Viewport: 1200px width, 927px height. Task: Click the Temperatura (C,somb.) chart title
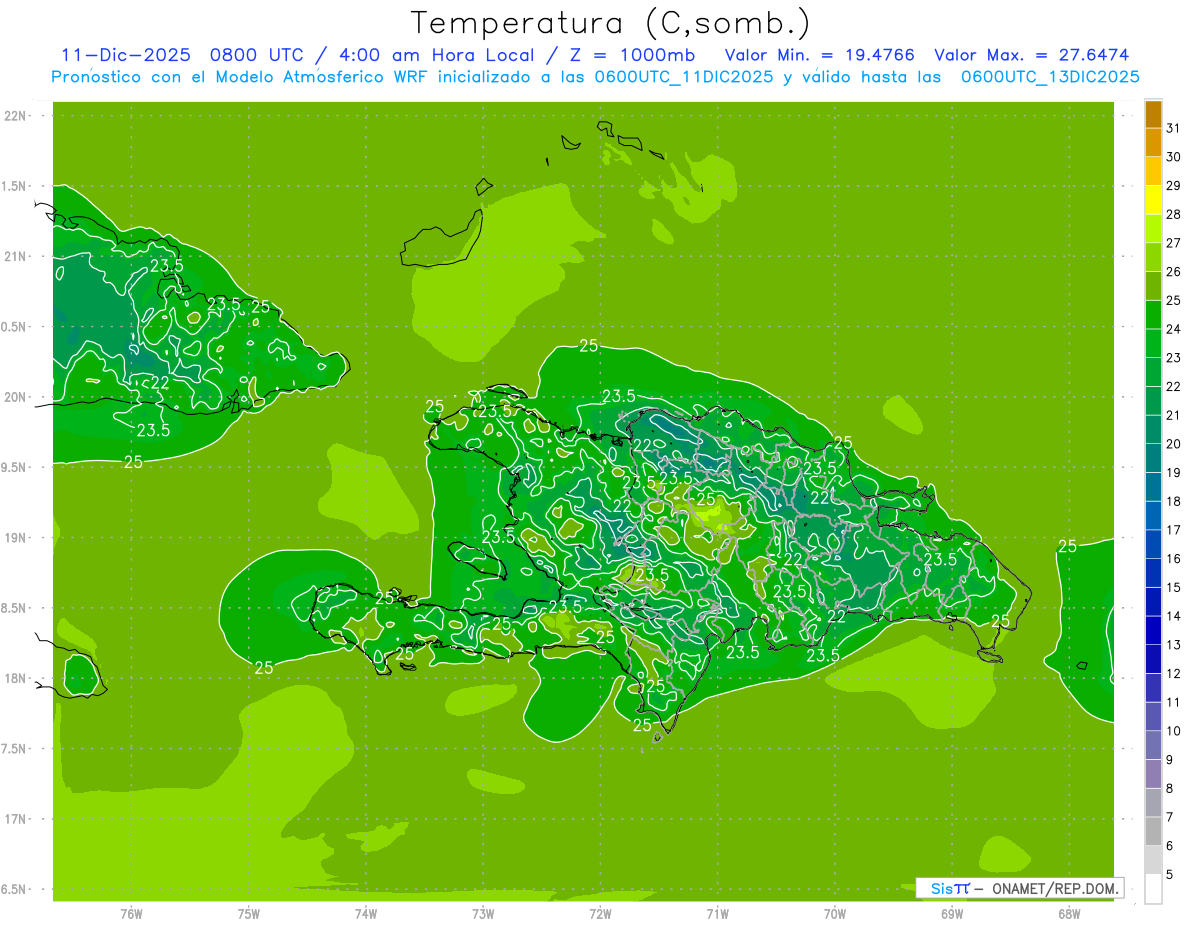(610, 23)
